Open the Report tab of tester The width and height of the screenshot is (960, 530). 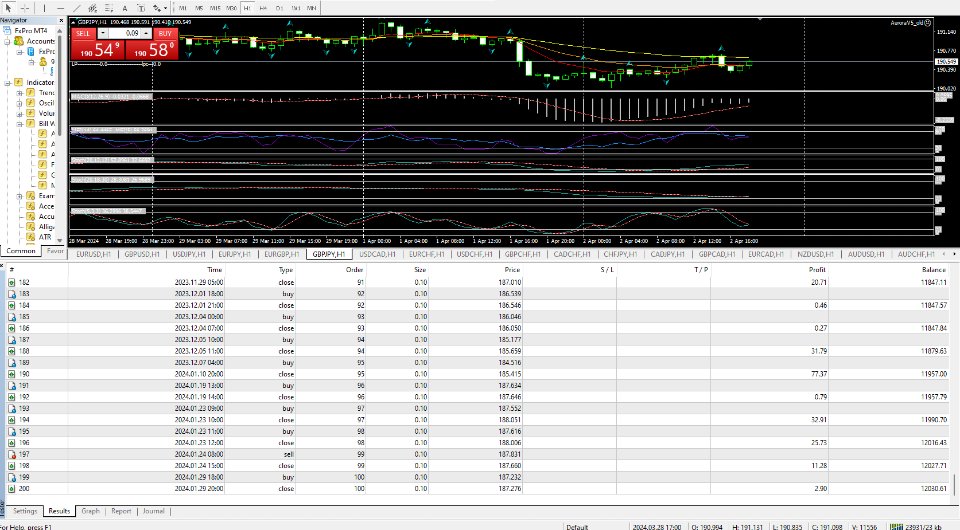121,511
